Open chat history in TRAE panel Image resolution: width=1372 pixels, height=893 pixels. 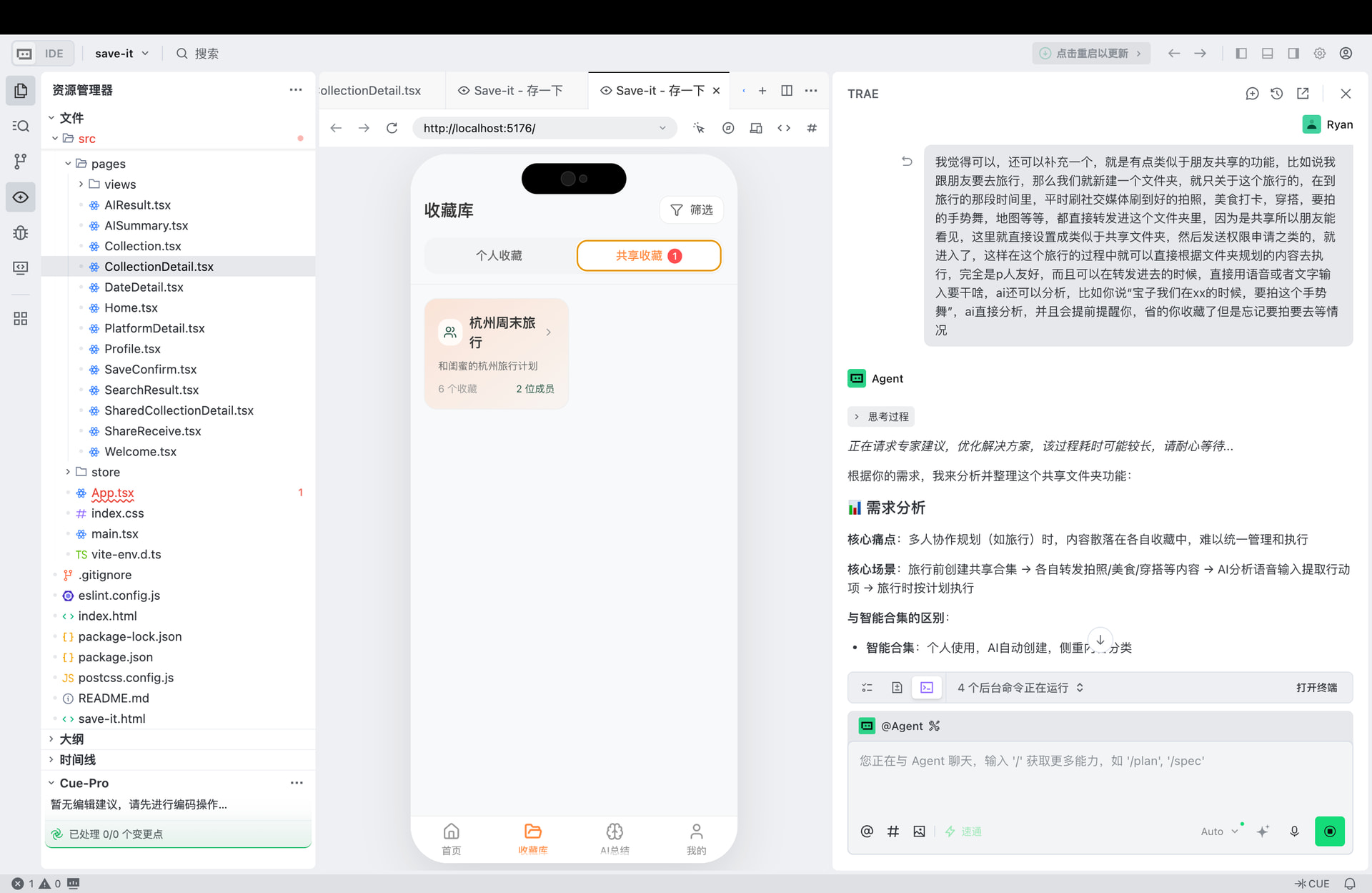[x=1277, y=94]
